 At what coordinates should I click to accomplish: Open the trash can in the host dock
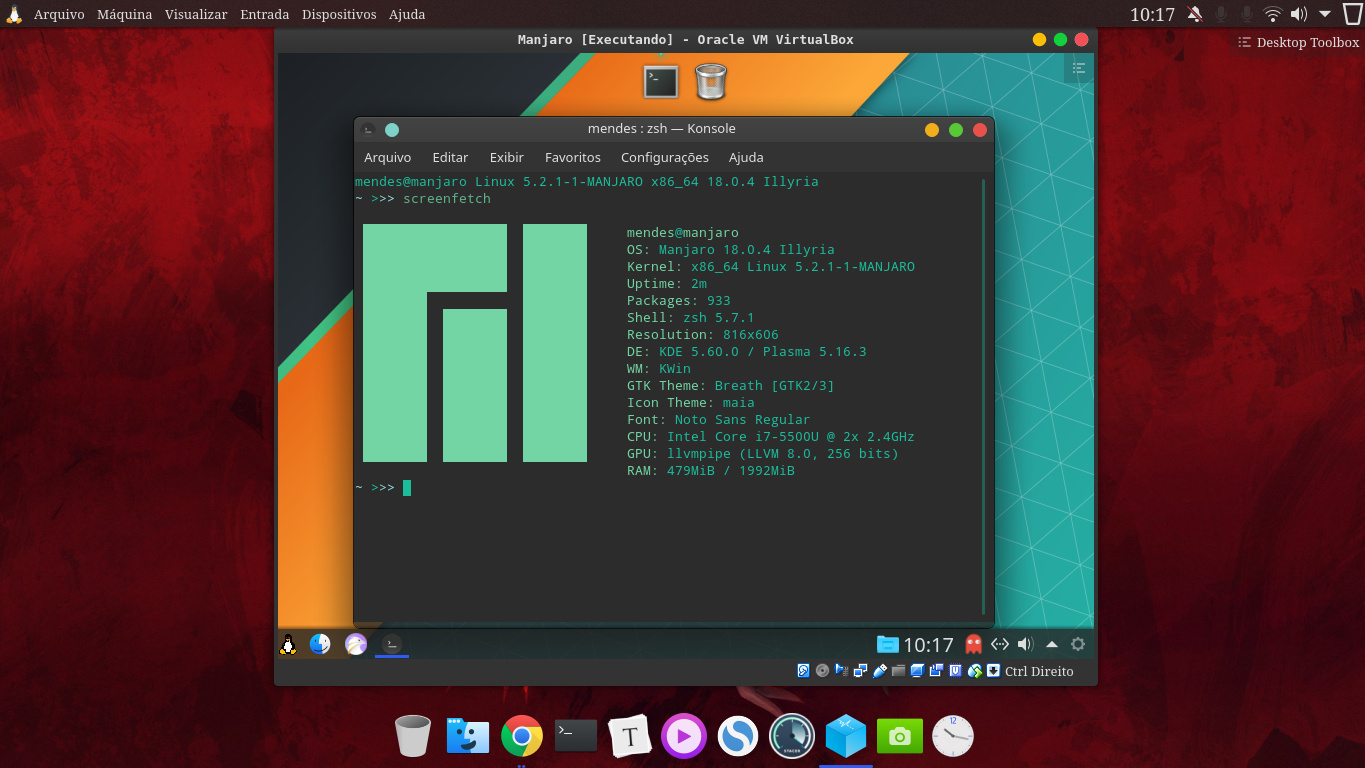click(x=413, y=737)
